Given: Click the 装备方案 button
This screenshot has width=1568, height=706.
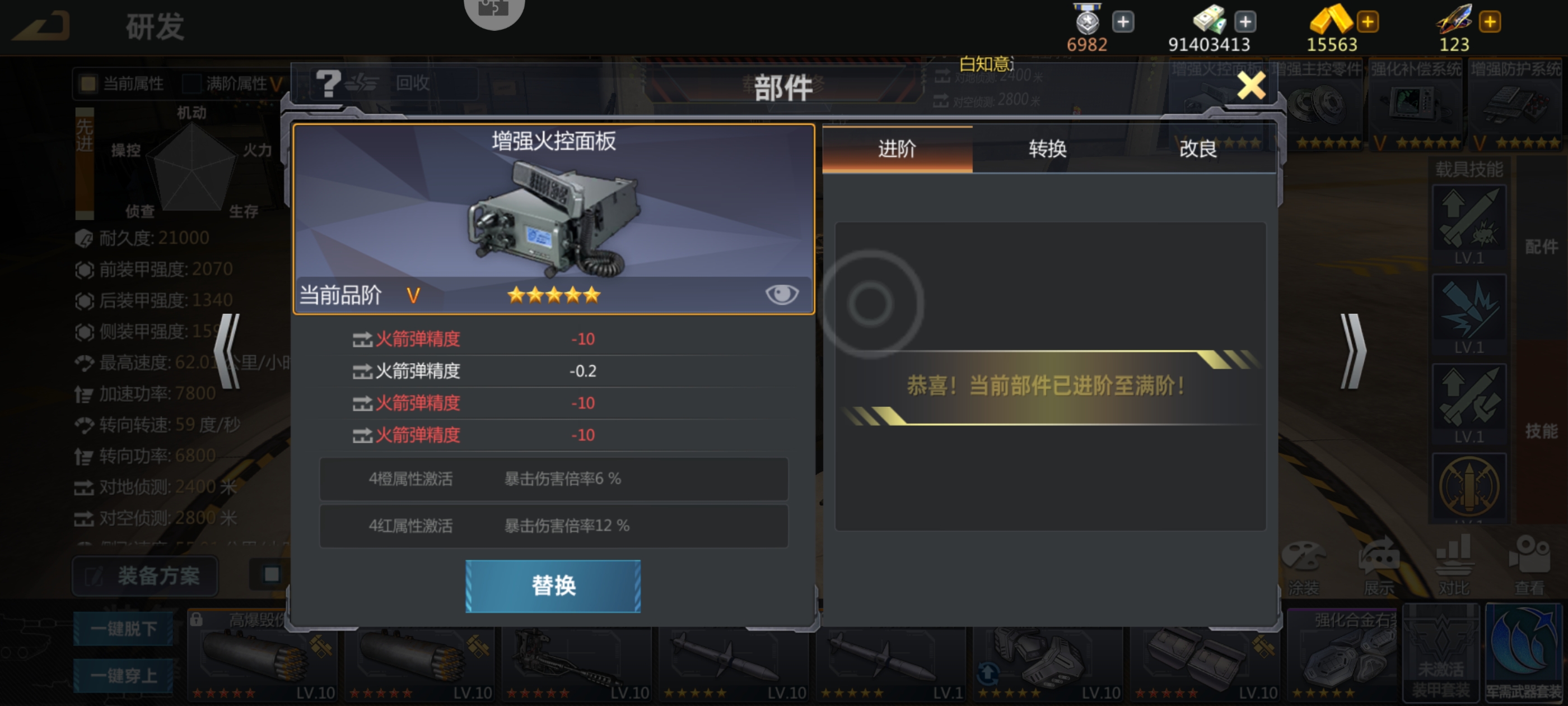Looking at the screenshot, I should tap(146, 575).
